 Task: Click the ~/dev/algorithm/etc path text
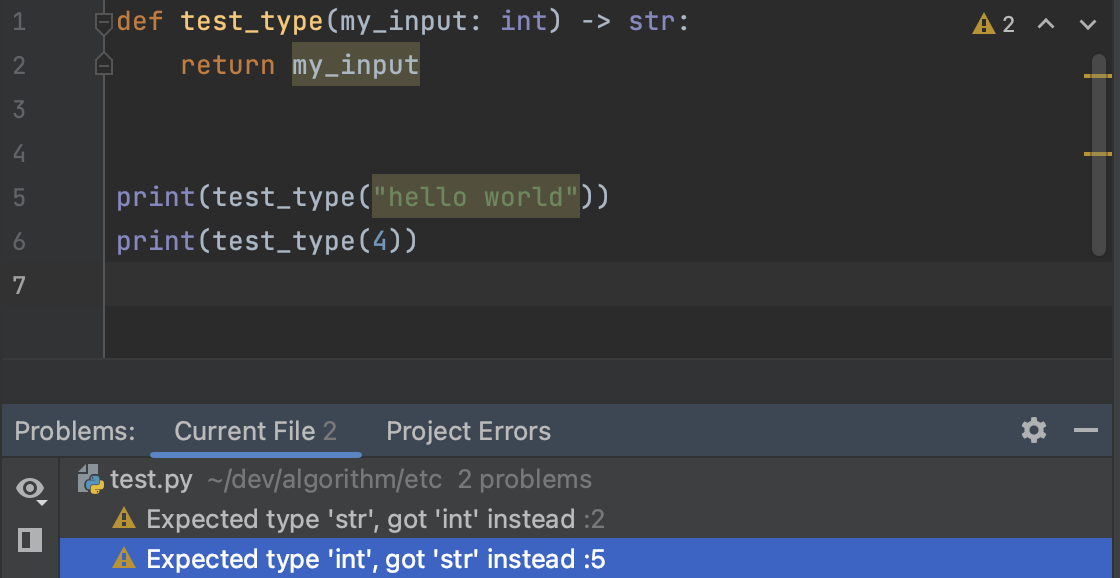coord(325,479)
